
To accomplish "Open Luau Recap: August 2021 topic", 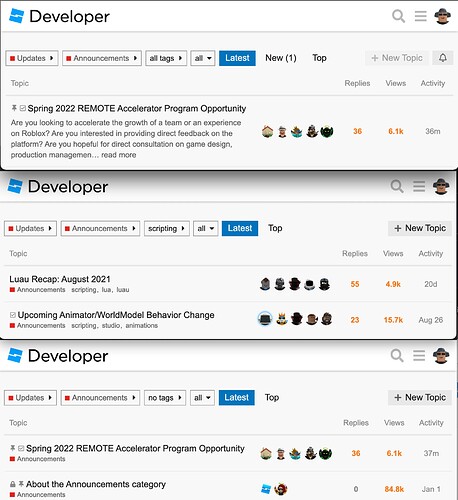I will pos(60,279).
